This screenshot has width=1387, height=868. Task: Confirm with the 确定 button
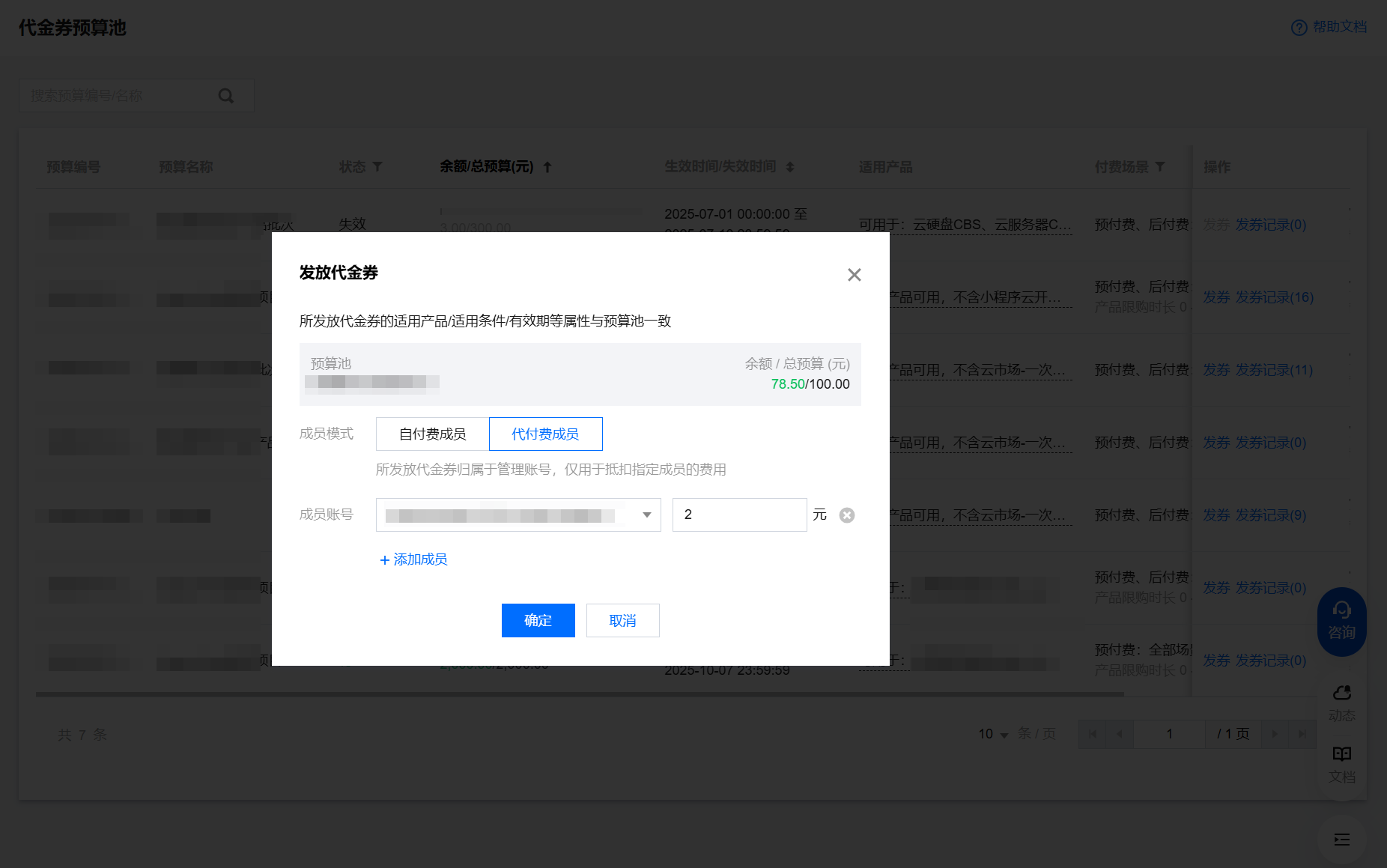pos(538,620)
